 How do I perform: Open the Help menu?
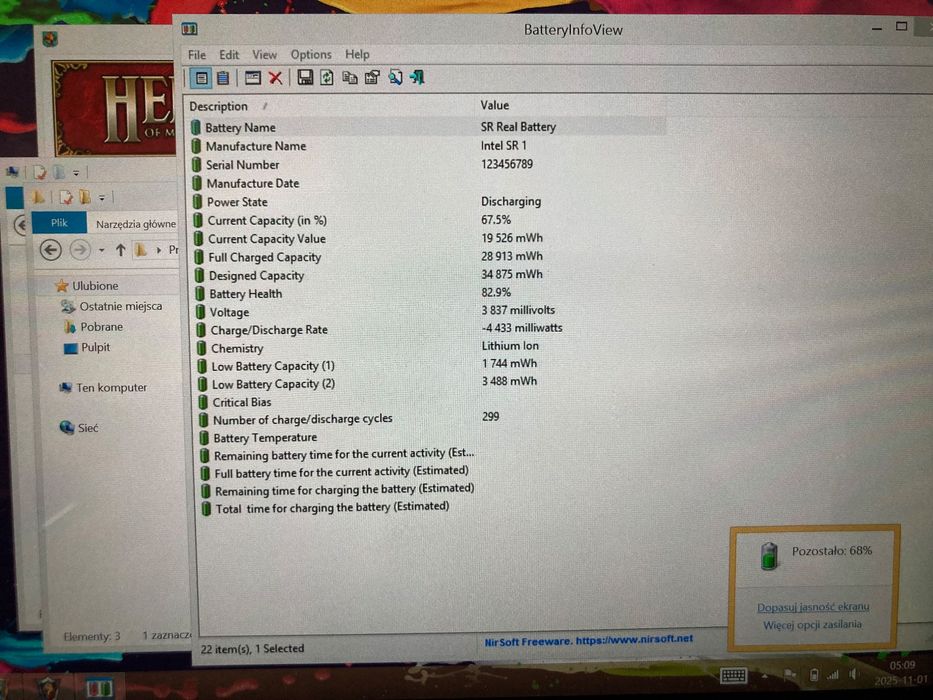357,55
